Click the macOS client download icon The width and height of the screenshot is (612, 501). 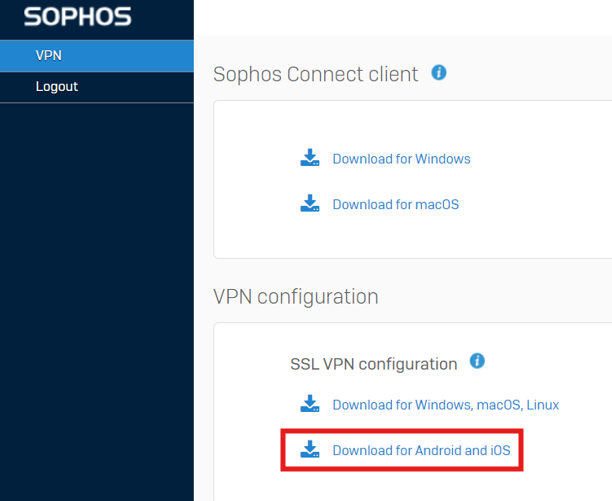pyautogui.click(x=310, y=203)
